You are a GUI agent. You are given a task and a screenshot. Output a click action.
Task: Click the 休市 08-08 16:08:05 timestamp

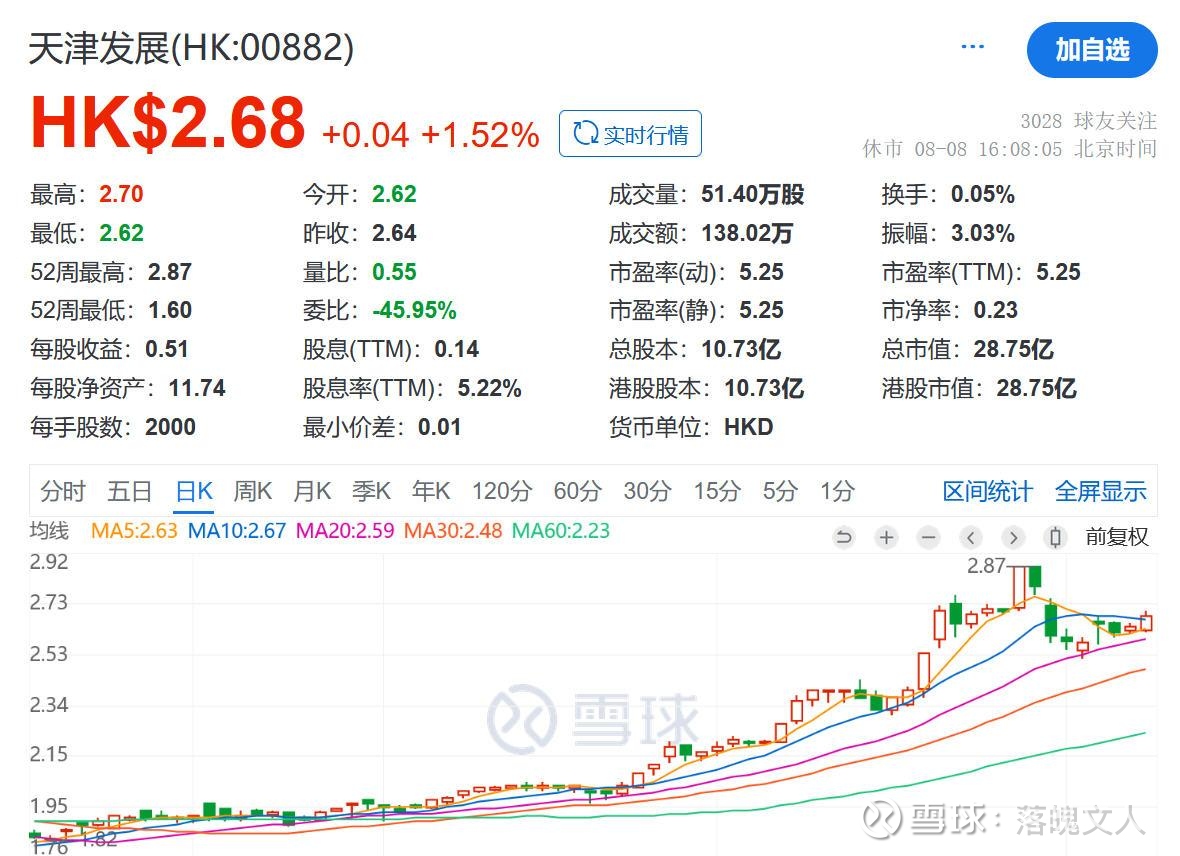click(1010, 149)
